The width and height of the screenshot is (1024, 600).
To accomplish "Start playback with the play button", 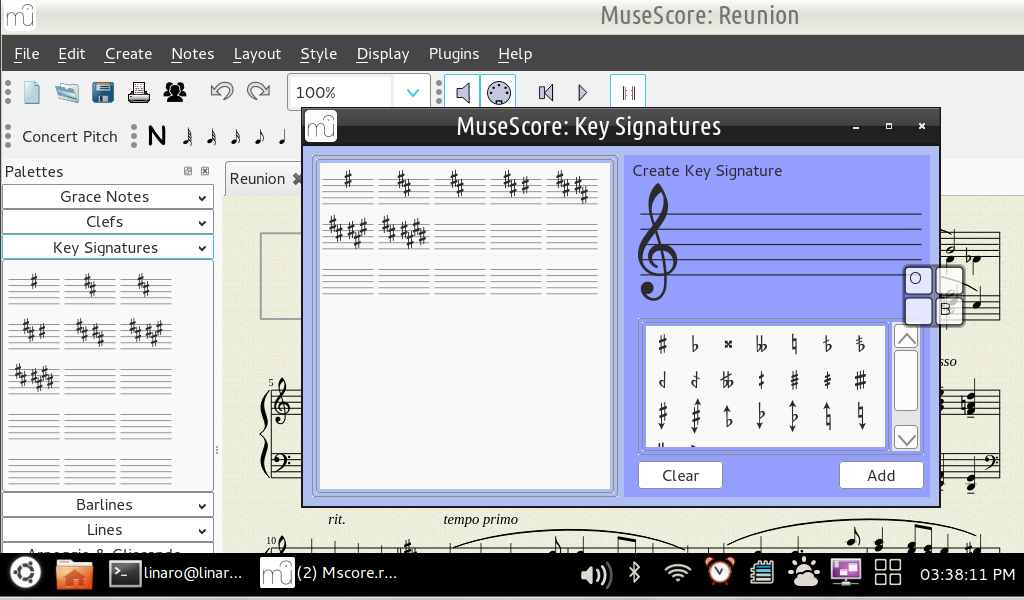I will pyautogui.click(x=582, y=93).
